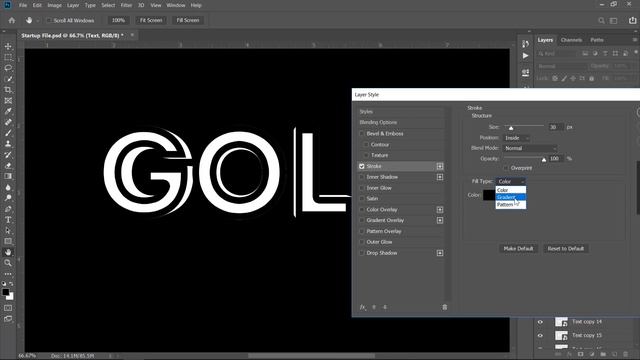Select the Clone Stamp tool

click(8, 144)
